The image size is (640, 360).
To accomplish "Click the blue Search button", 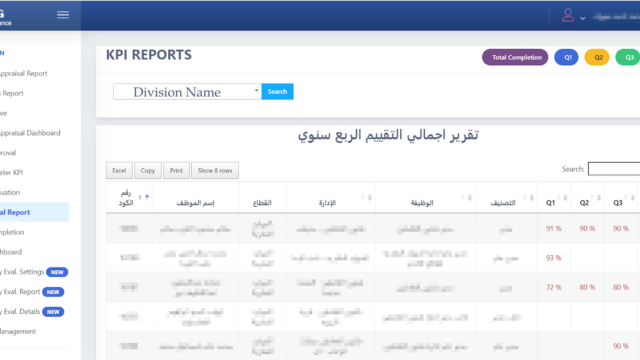I will coord(278,91).
